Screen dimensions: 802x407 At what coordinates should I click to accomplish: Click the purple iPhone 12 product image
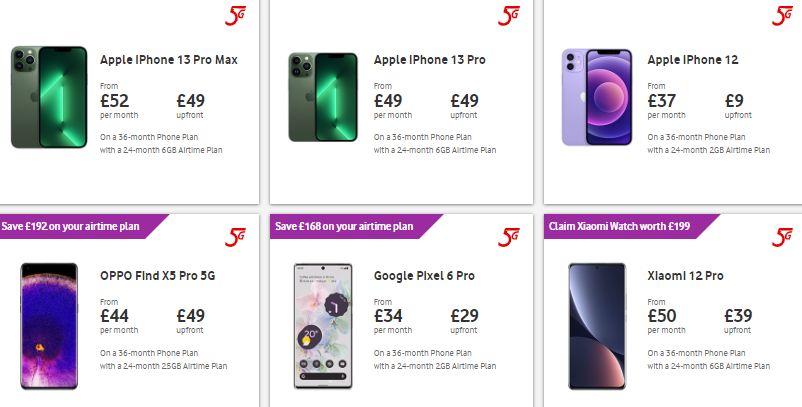596,96
